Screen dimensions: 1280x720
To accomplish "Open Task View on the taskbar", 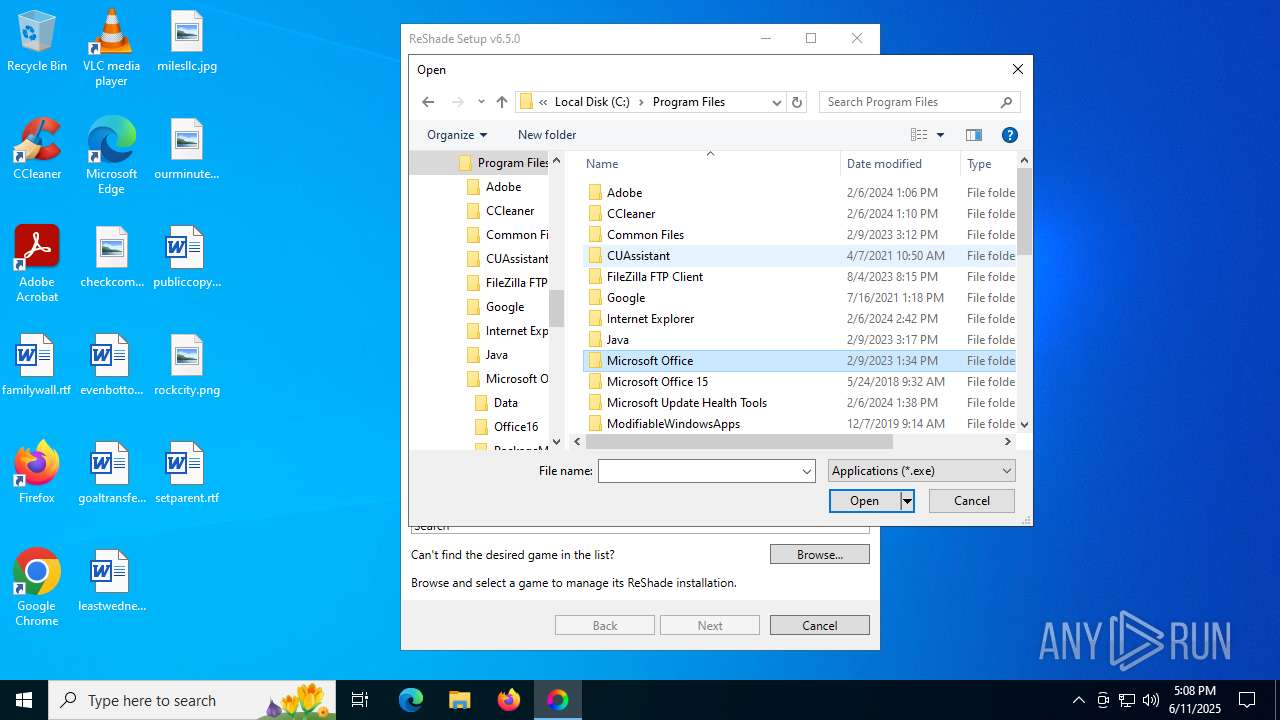I will click(x=361, y=700).
